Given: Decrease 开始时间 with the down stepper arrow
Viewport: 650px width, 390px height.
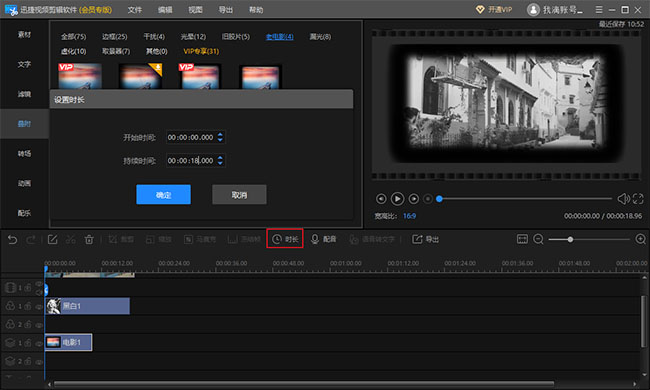Looking at the screenshot, I should click(220, 140).
